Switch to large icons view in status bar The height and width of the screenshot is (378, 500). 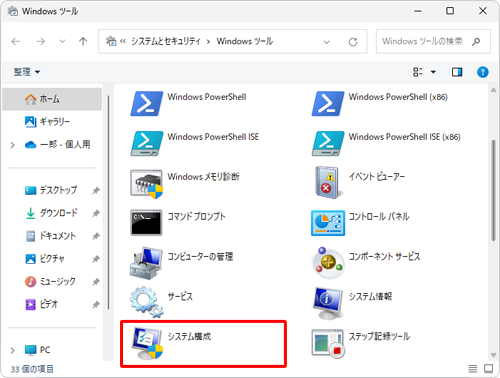[x=489, y=368]
